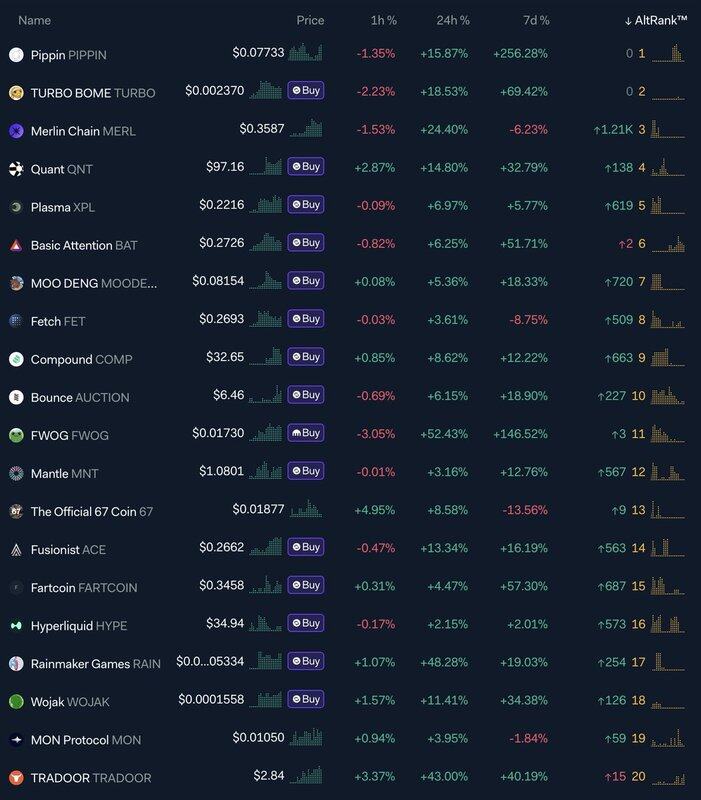
Task: Open the Merlin Chain MERL row link
Action: click(x=83, y=131)
